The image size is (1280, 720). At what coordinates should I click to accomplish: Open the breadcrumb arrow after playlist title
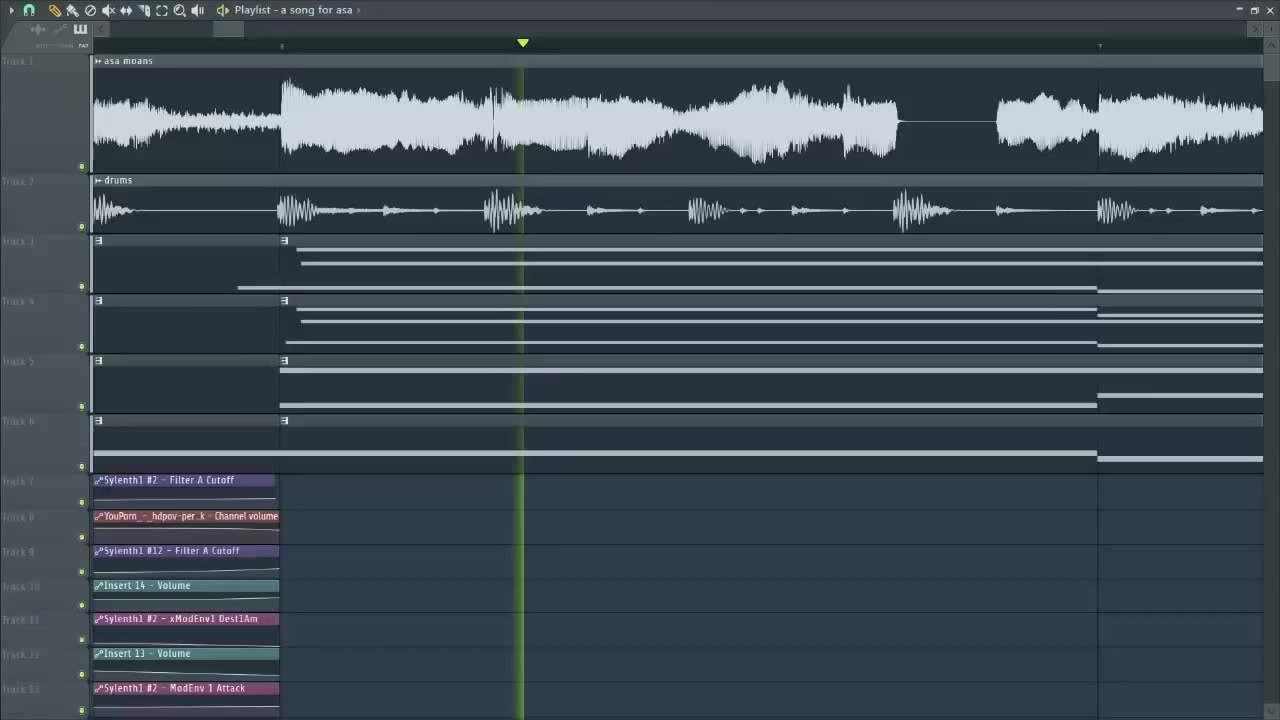[x=358, y=10]
